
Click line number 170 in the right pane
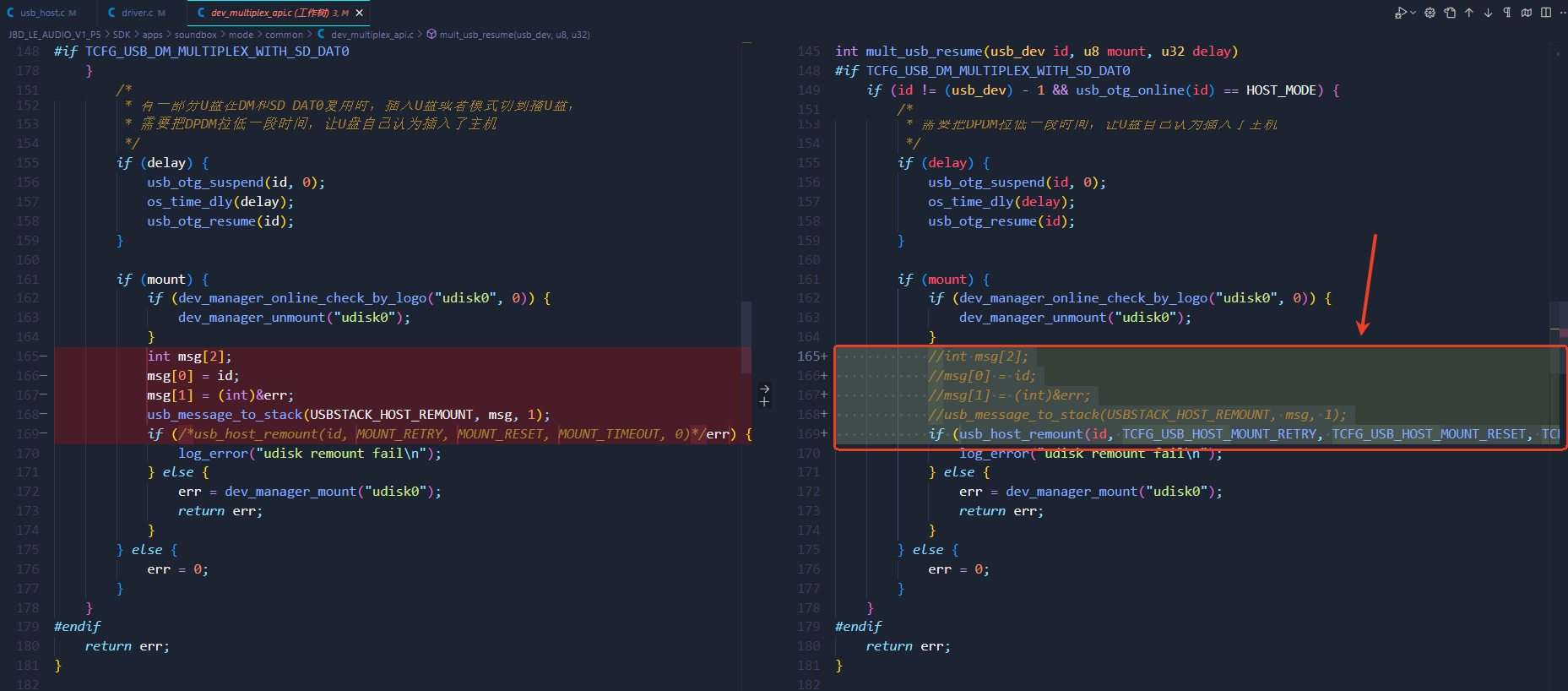coord(809,454)
